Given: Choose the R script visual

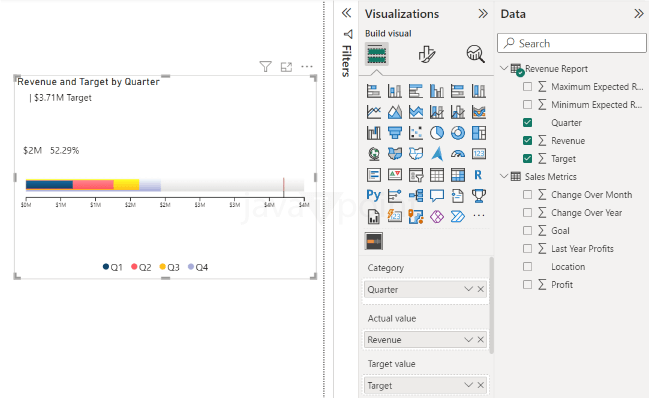Looking at the screenshot, I should tap(479, 175).
